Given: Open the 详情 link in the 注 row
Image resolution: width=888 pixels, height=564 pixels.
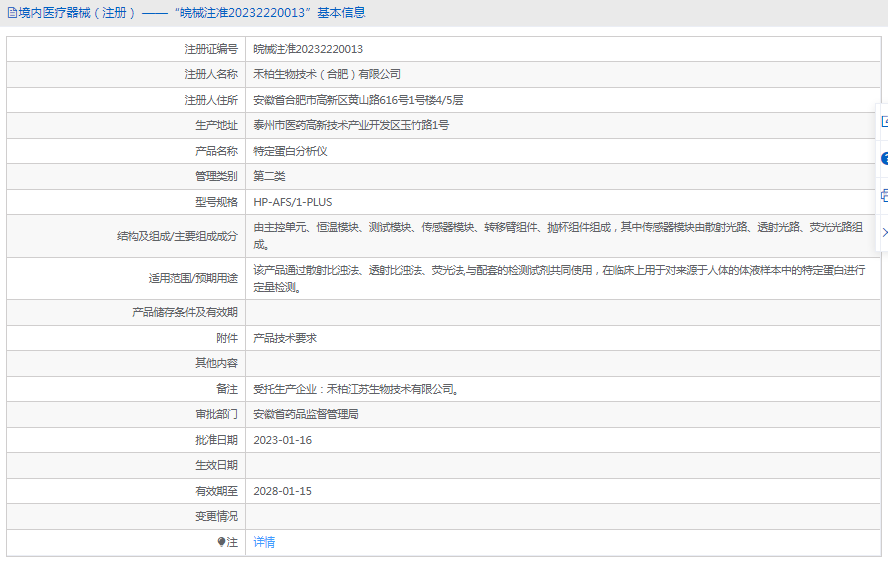Looking at the screenshot, I should (264, 542).
